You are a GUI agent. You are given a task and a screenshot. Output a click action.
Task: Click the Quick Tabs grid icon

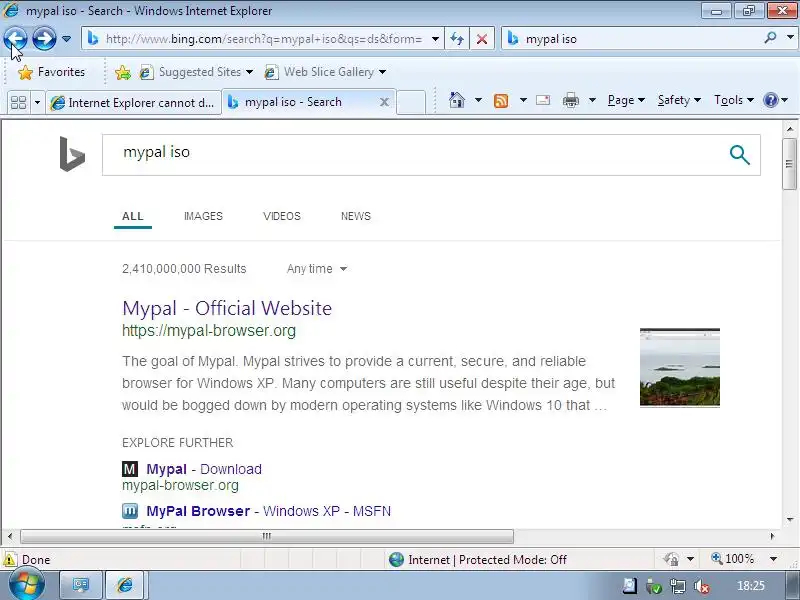[x=18, y=102]
